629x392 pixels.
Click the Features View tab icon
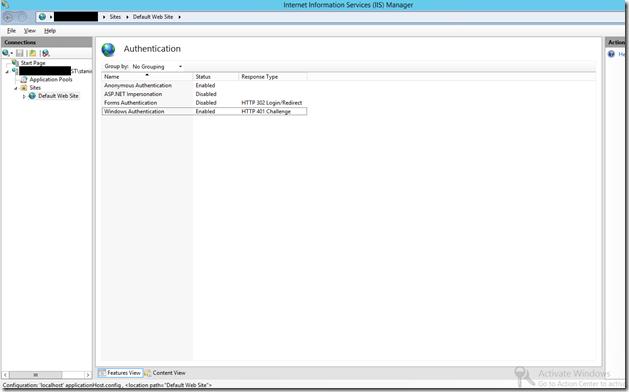point(102,373)
